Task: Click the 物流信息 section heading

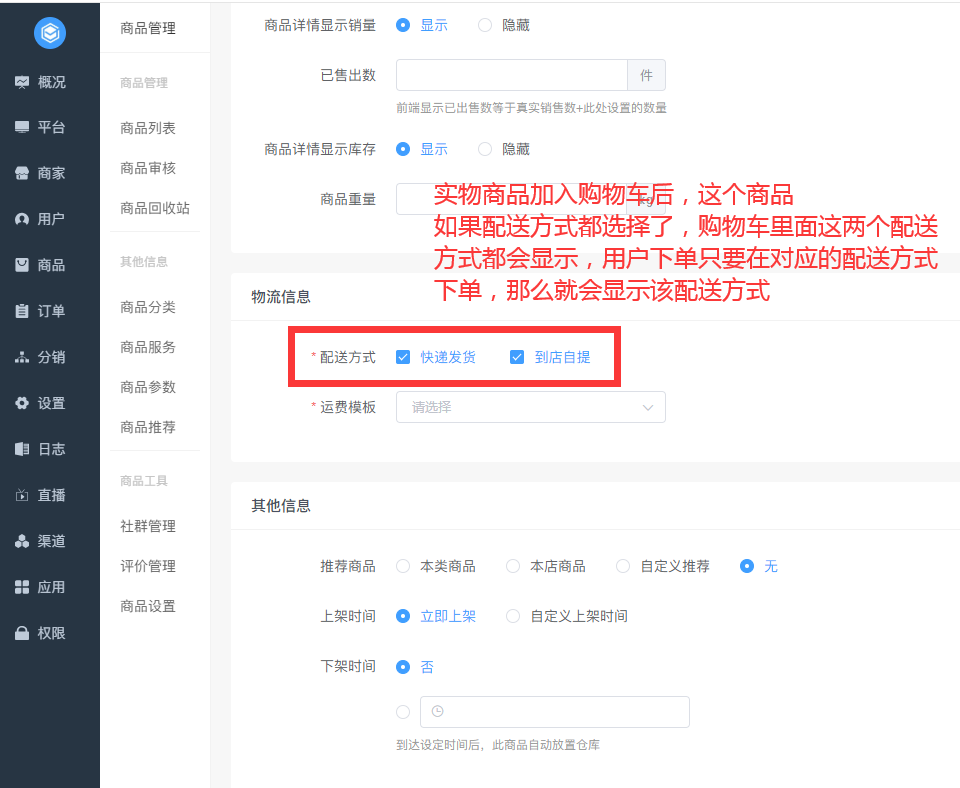Action: tap(281, 297)
